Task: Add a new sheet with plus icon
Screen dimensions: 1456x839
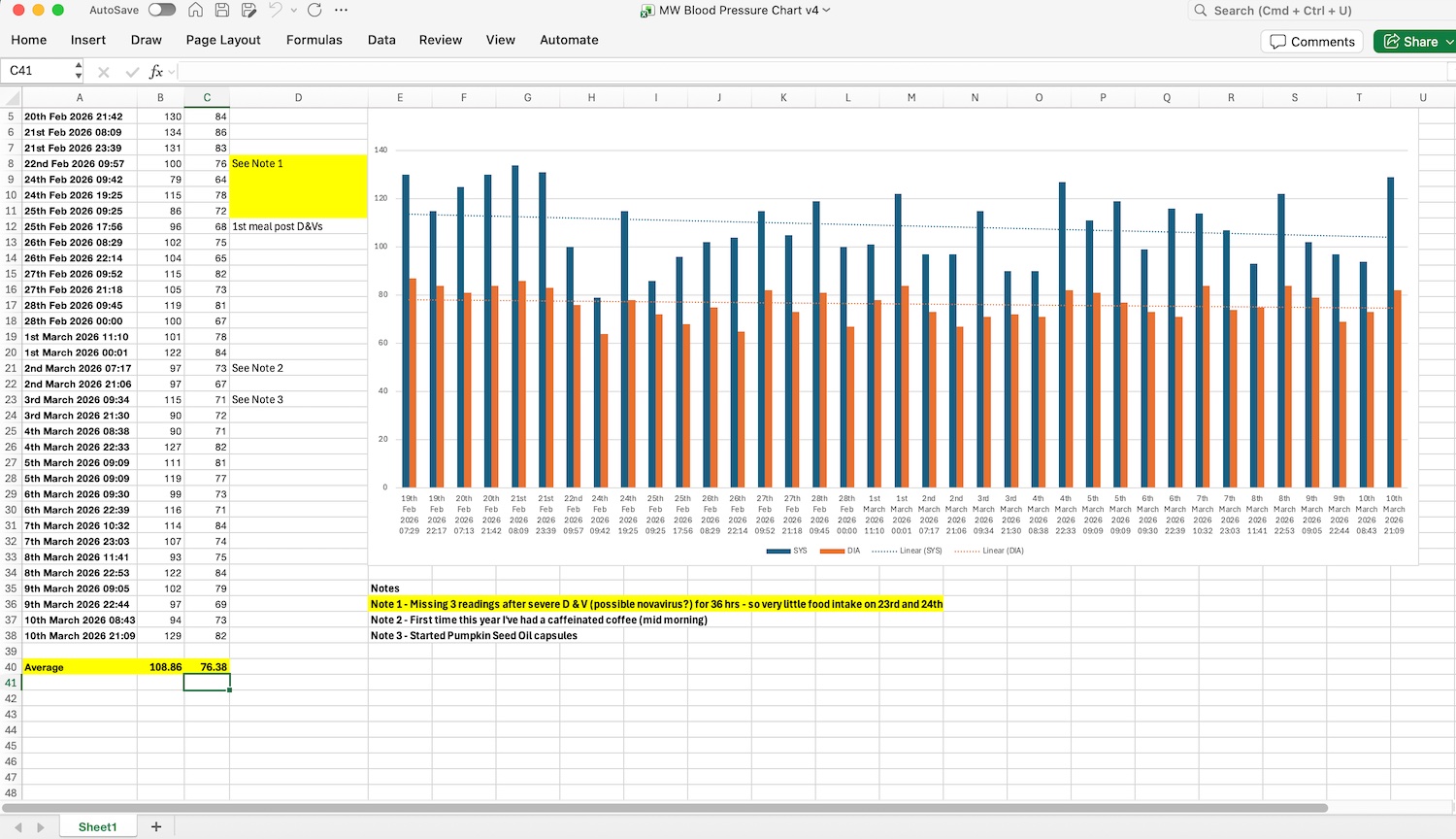Action: (x=156, y=826)
